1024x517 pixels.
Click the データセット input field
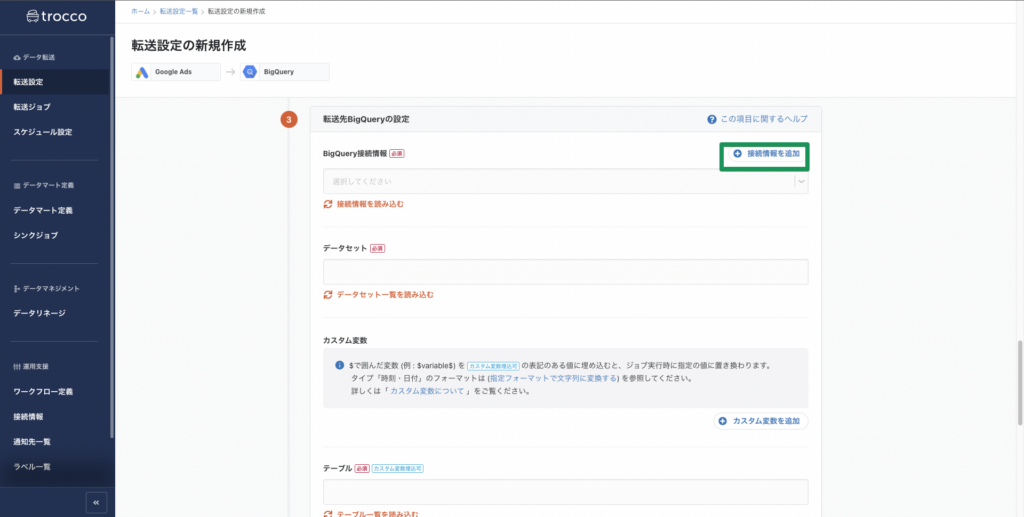click(565, 272)
